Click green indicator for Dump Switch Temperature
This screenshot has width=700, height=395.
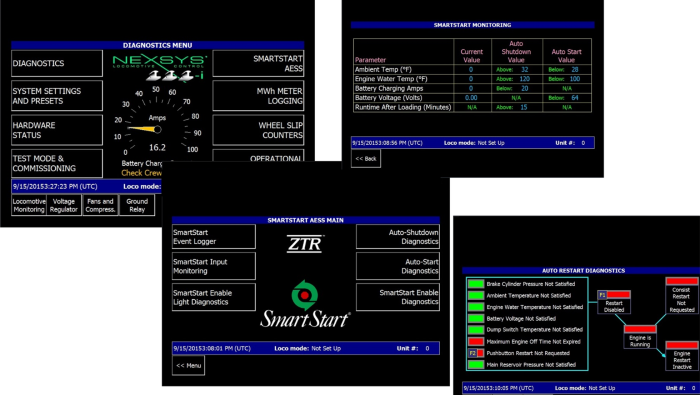476,330
